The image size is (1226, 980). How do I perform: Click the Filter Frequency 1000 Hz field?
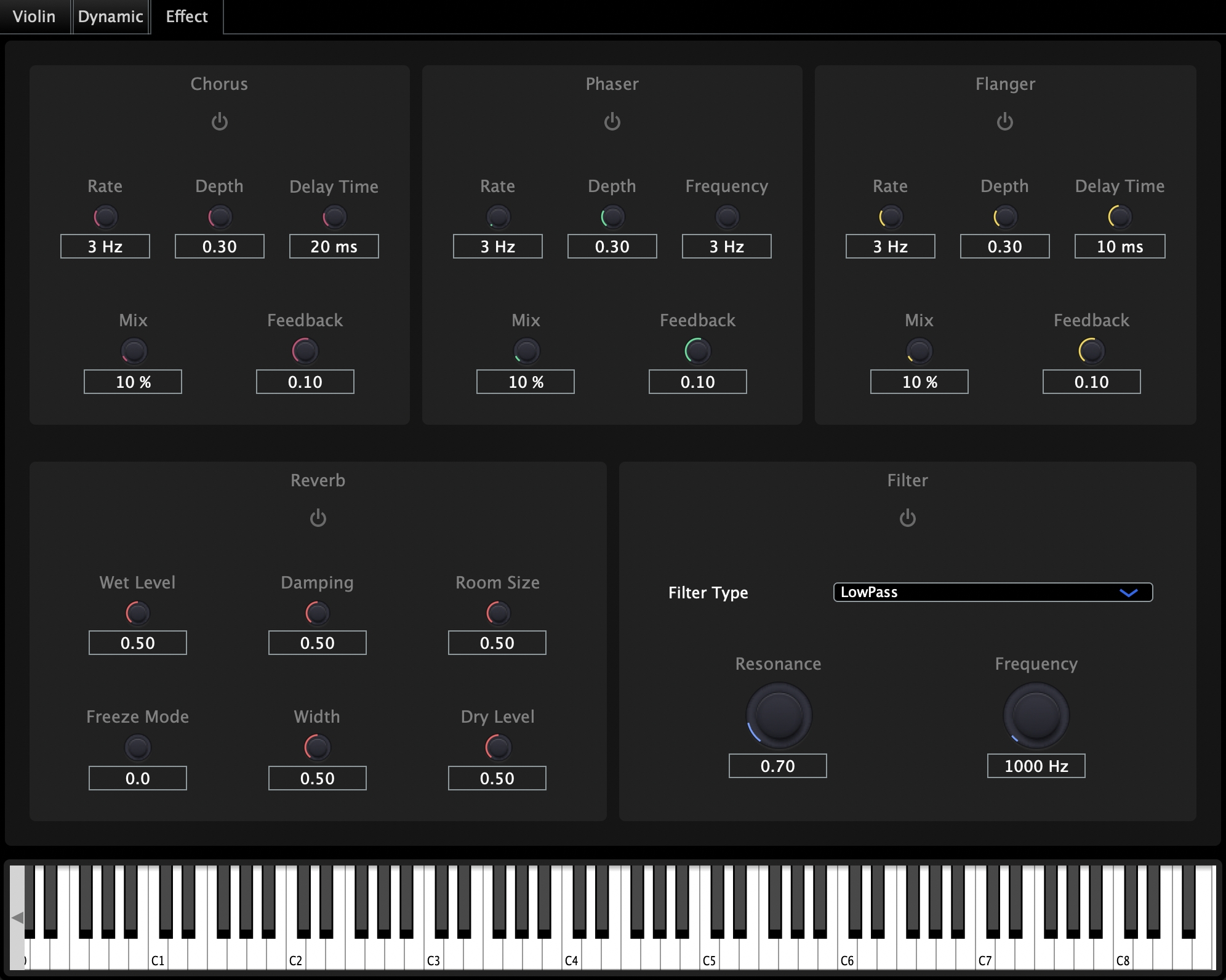pos(1036,766)
